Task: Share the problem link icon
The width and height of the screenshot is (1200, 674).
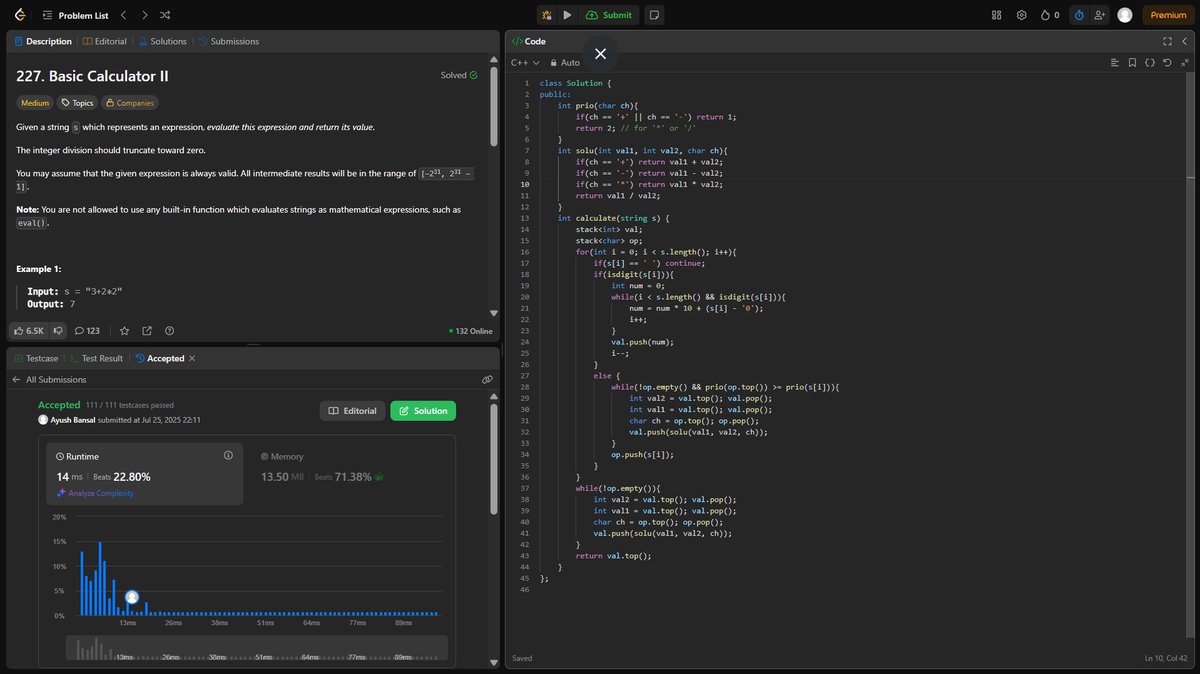Action: (x=147, y=331)
